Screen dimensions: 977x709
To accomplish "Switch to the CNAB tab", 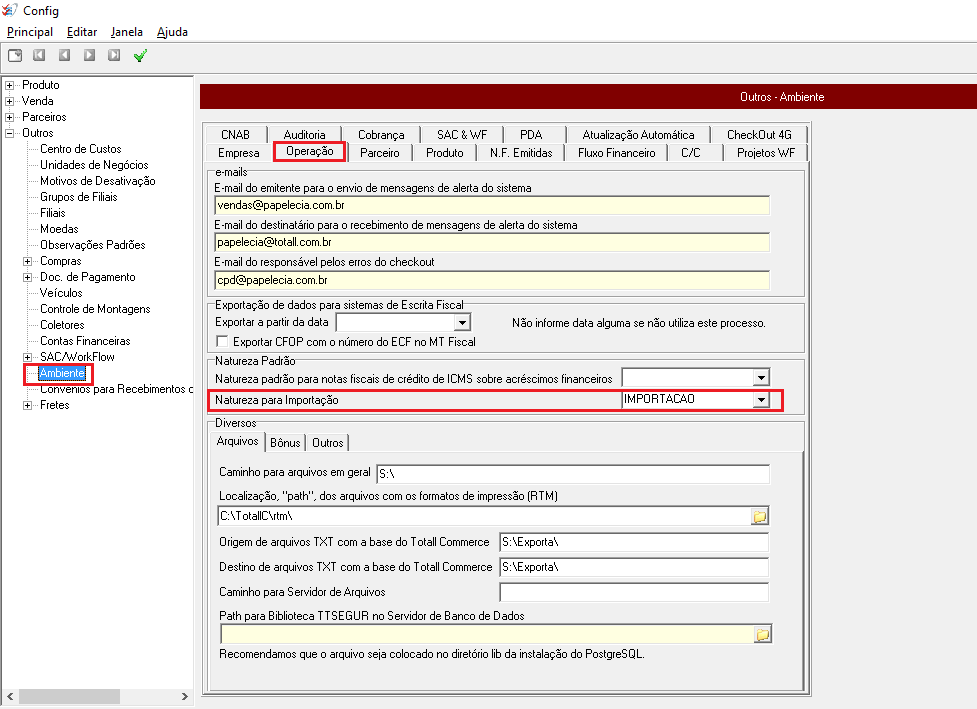I will 236,135.
